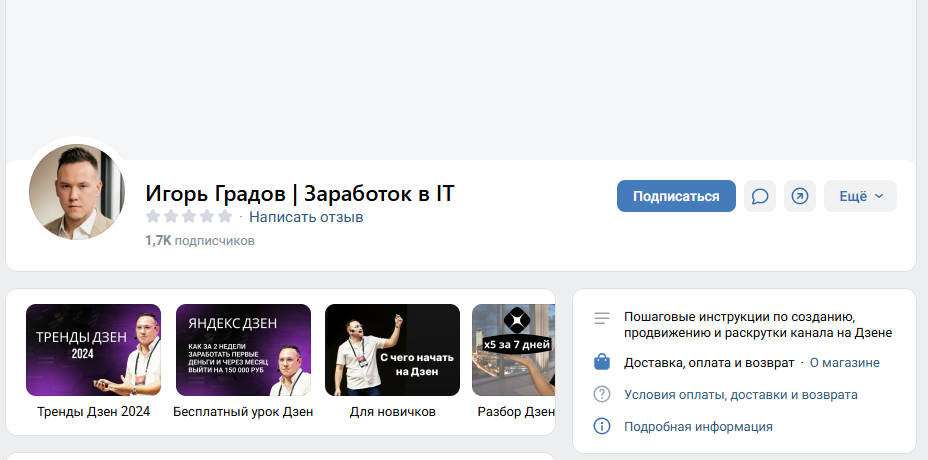The image size is (928, 460).
Task: Click the Тренды Дзен 2024 caption
Action: tap(94, 411)
